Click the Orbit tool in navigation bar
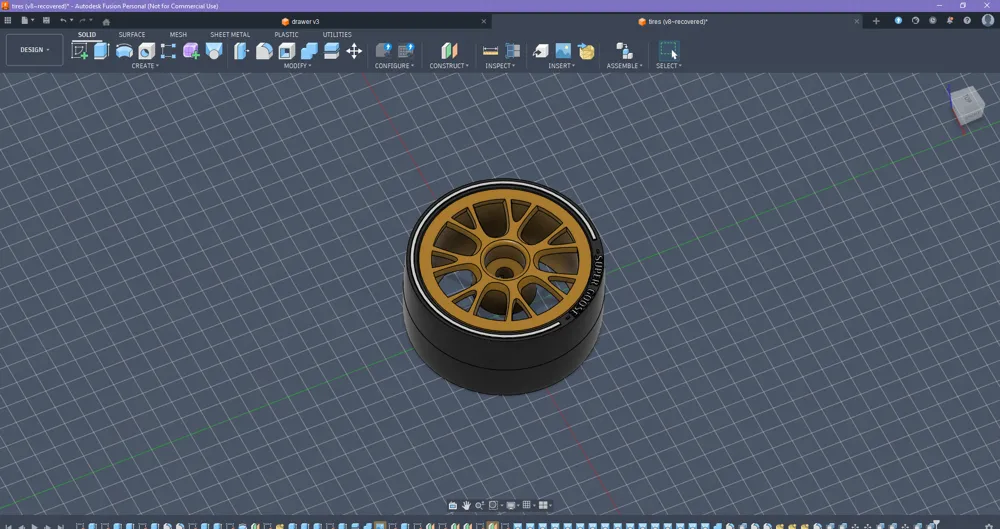Image resolution: width=1000 pixels, height=529 pixels. click(x=453, y=505)
